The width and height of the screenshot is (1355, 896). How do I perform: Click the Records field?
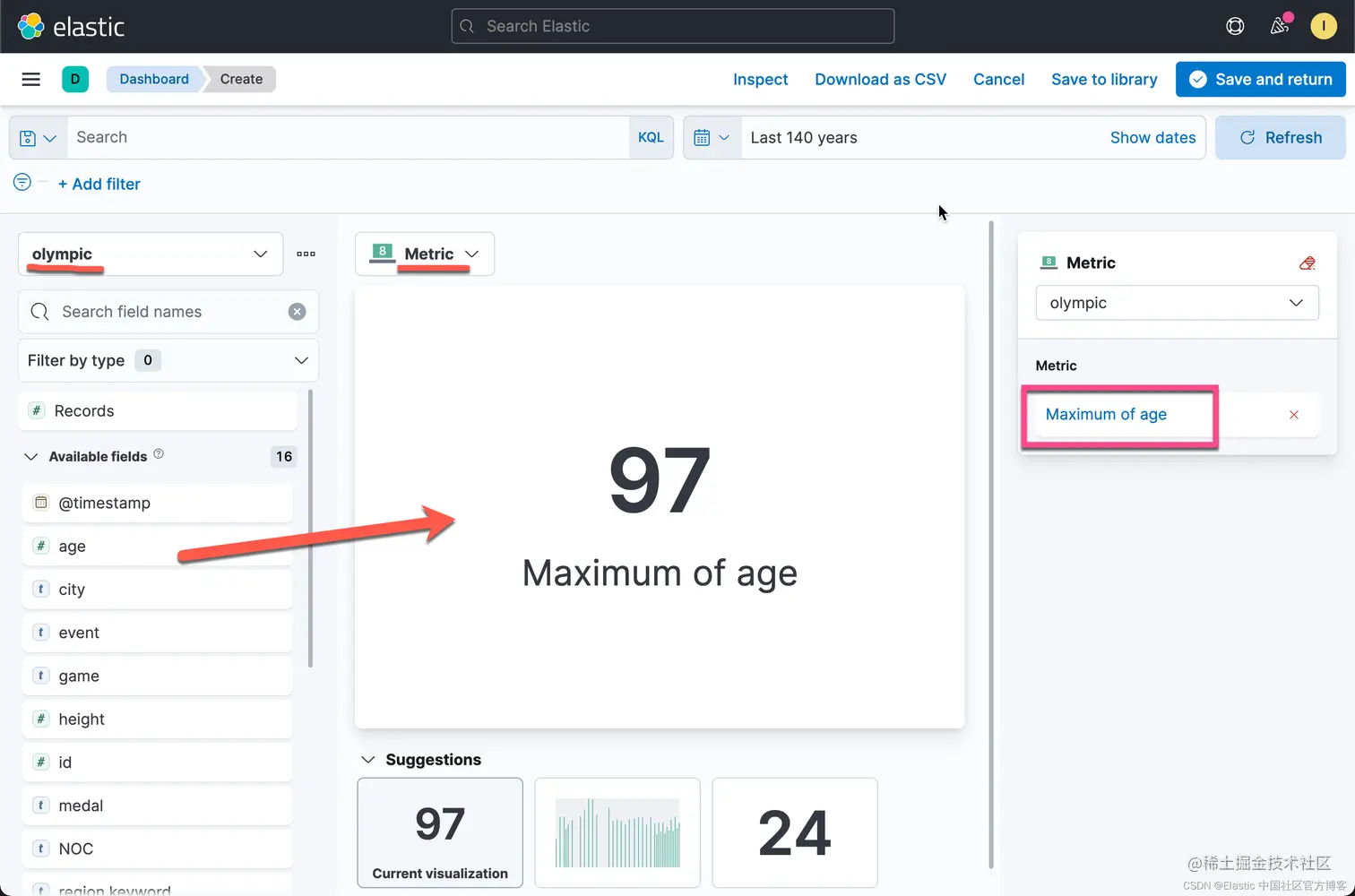(158, 410)
